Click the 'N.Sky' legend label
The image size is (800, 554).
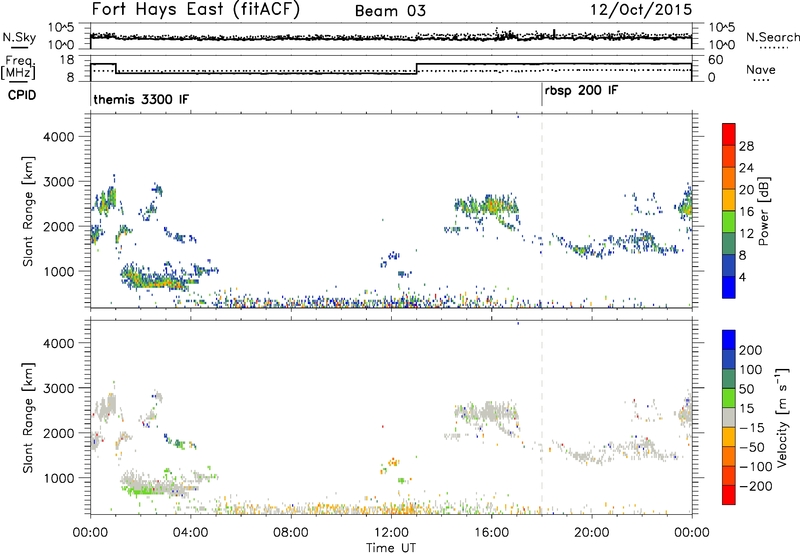pyautogui.click(x=19, y=38)
